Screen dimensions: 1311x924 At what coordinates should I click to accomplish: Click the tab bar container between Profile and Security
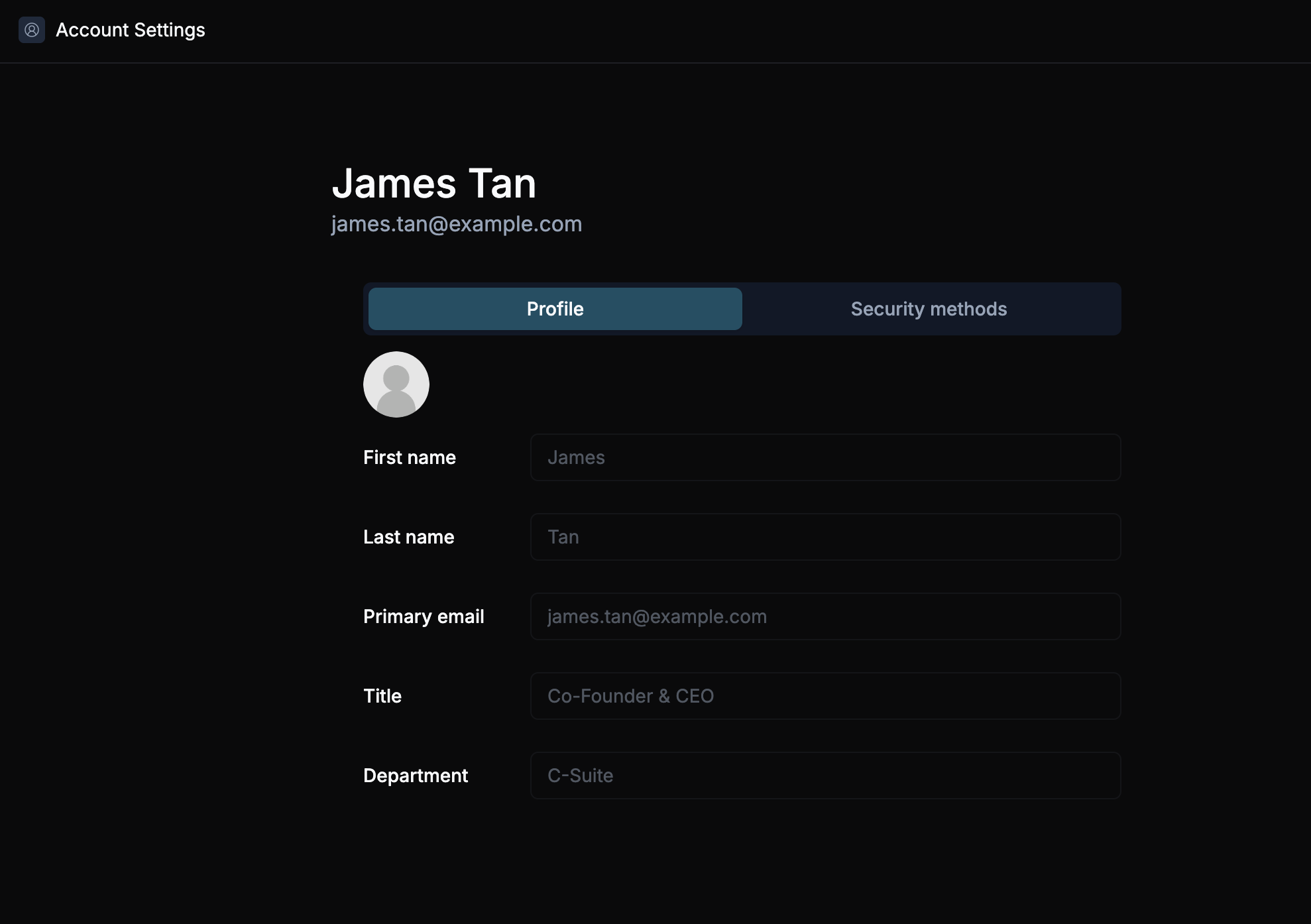click(742, 308)
